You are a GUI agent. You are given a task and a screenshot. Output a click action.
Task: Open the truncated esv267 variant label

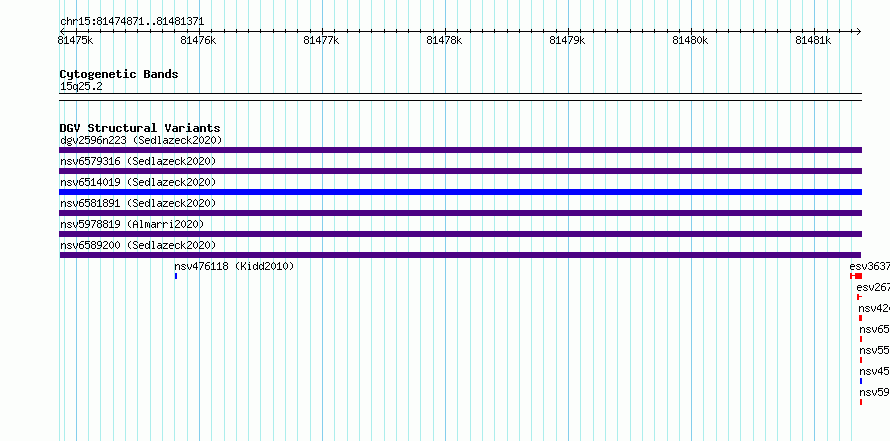(873, 287)
